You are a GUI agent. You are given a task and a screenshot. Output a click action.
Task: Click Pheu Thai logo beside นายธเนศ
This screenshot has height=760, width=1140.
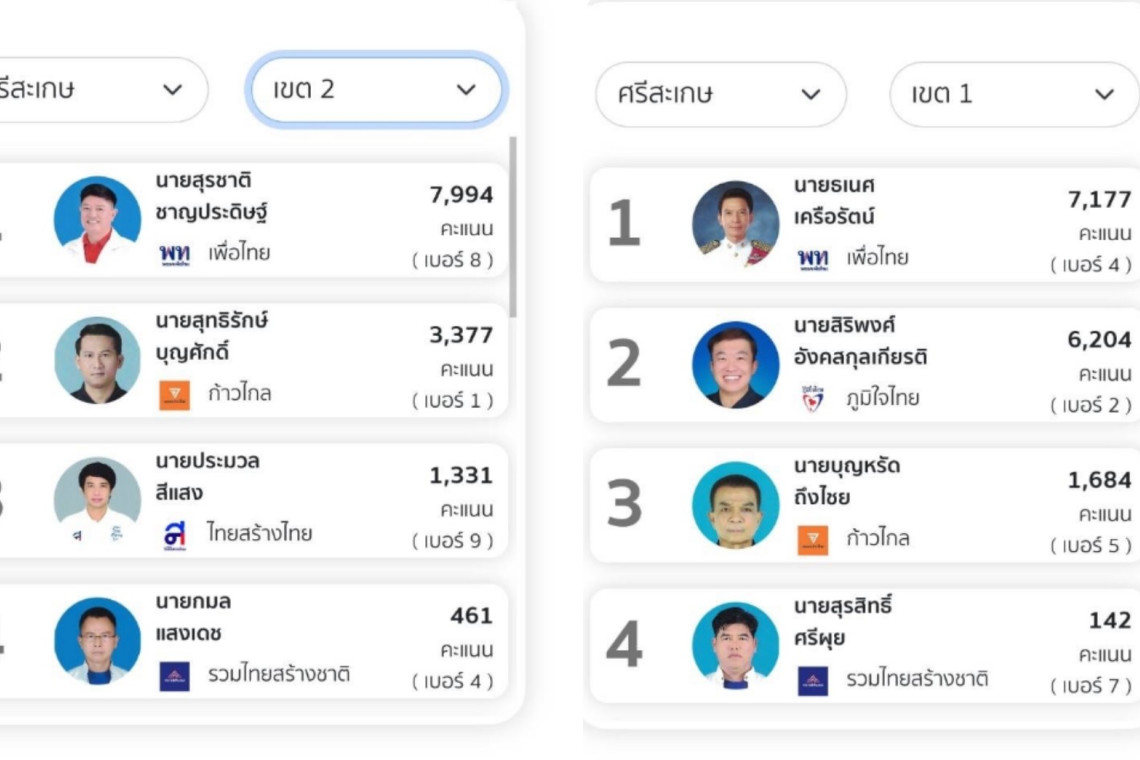[812, 258]
